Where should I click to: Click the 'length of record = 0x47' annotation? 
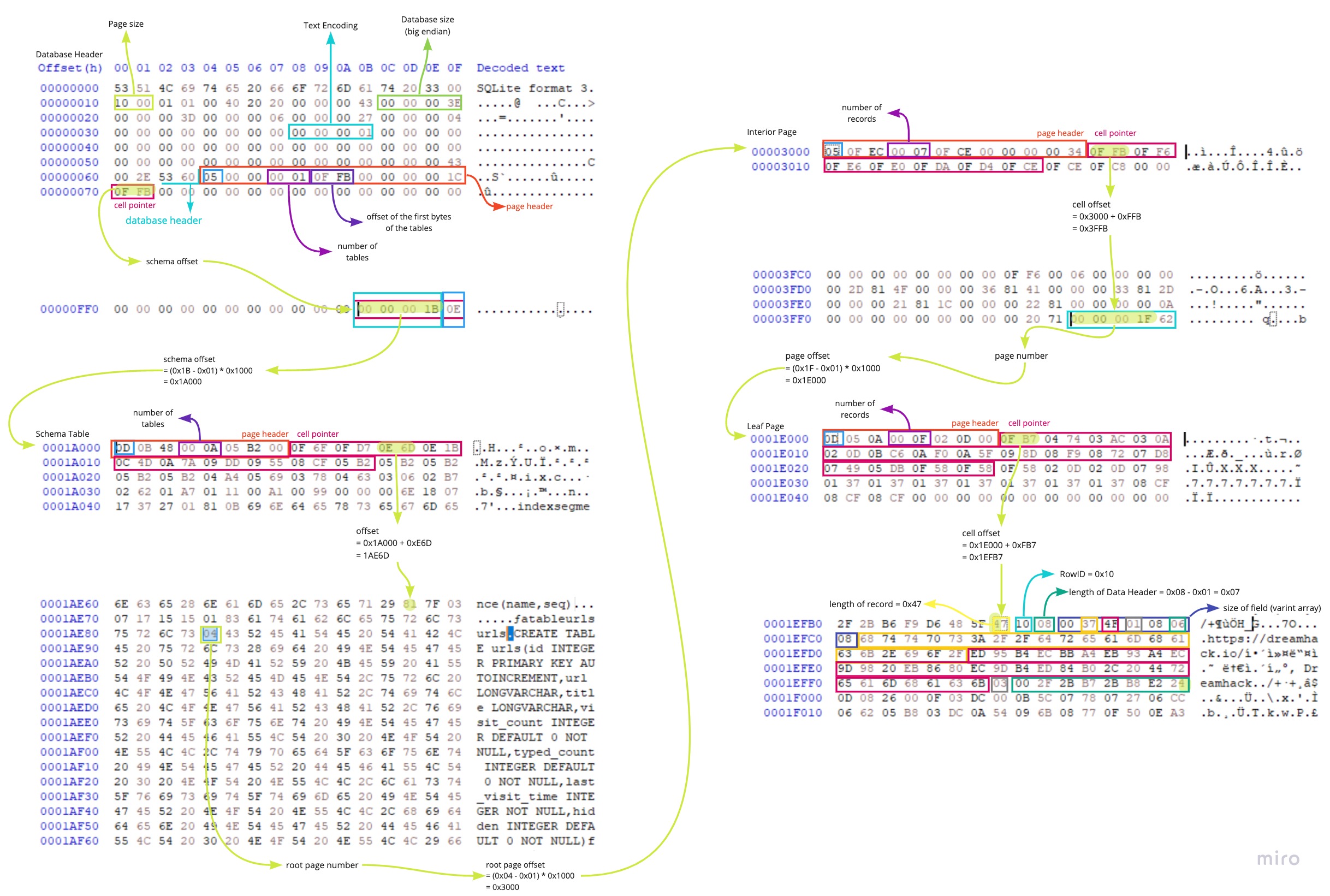pyautogui.click(x=875, y=604)
